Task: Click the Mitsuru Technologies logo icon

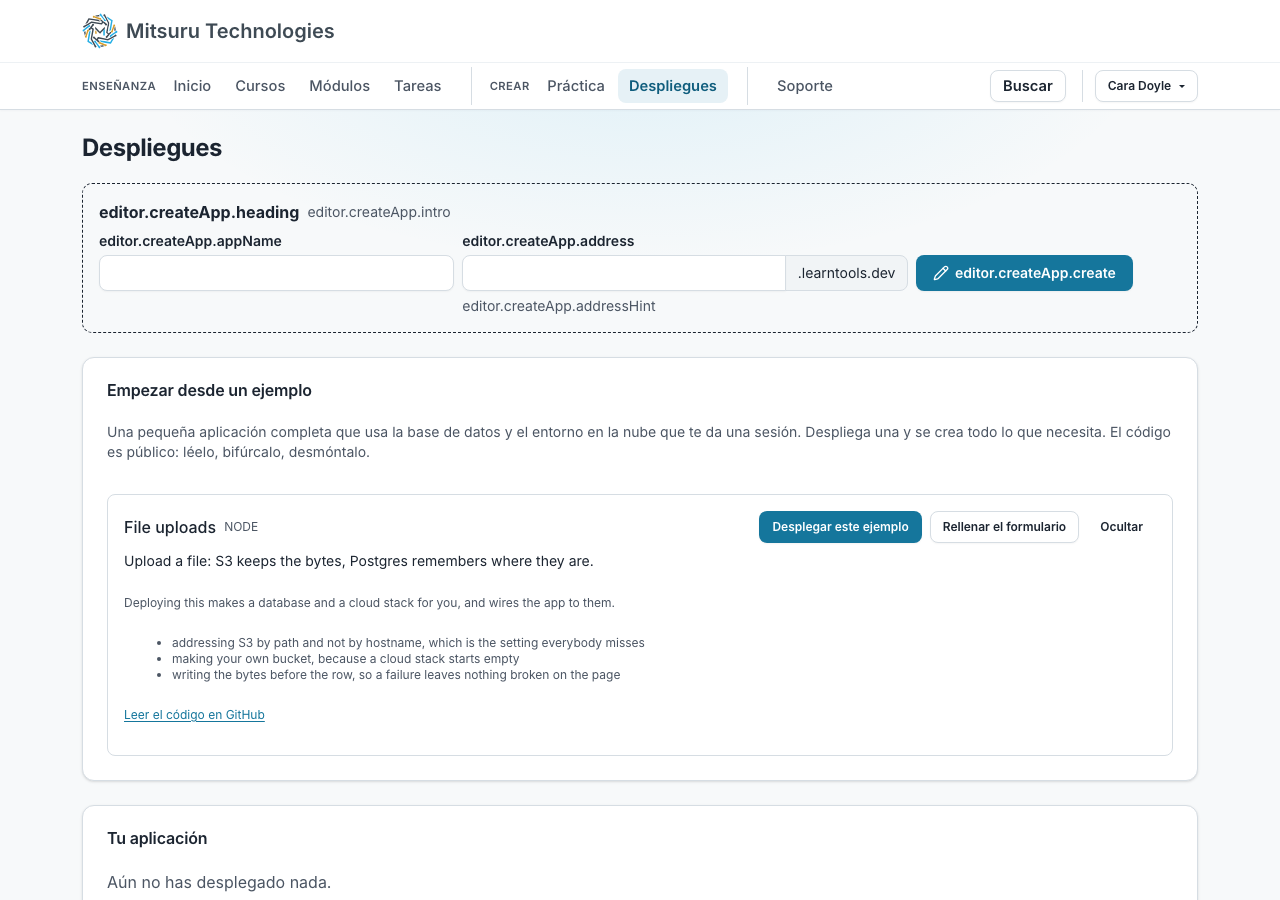Action: (x=100, y=31)
